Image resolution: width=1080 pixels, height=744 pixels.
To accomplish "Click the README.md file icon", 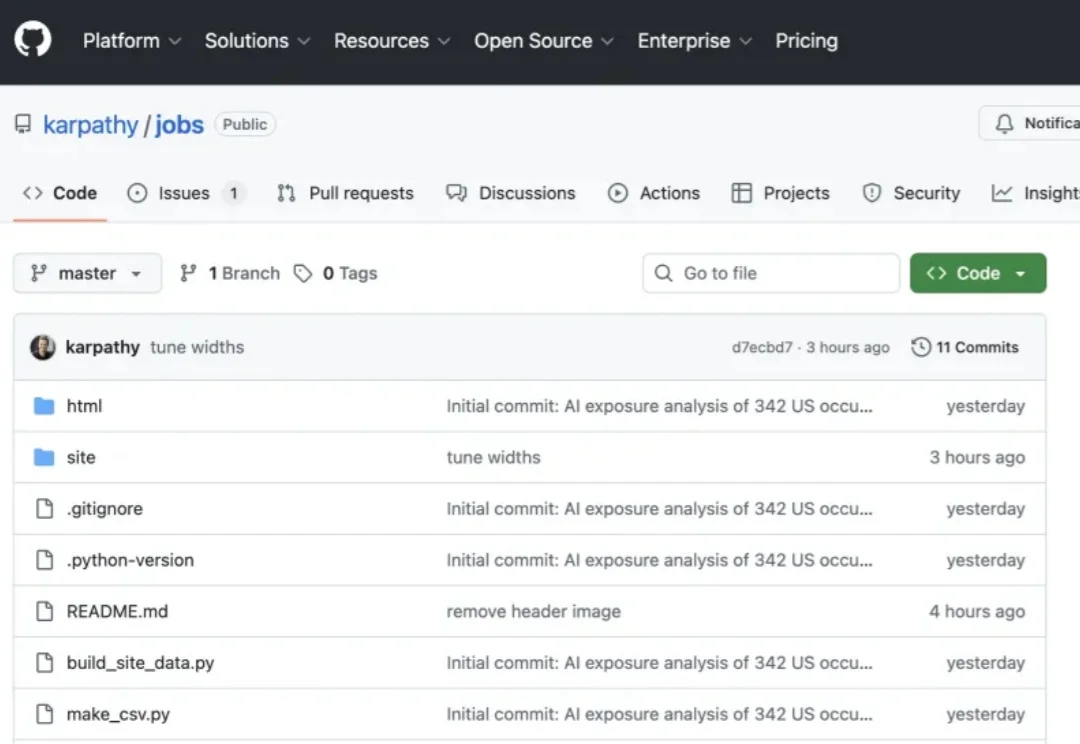I will point(44,611).
